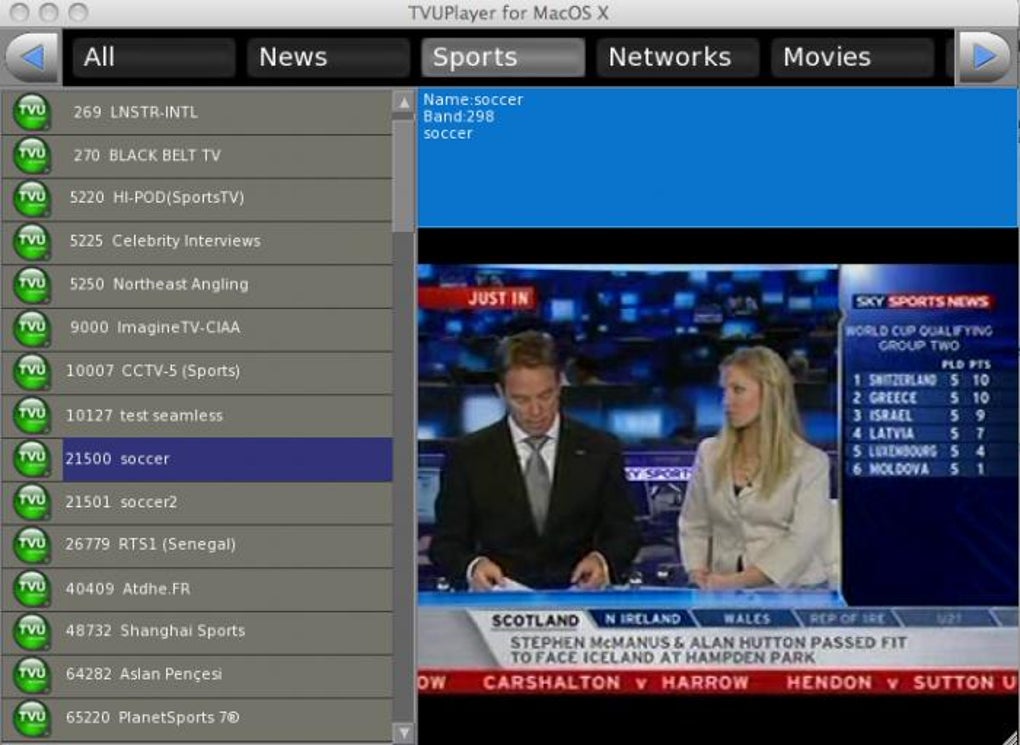Click the TVU icon for CCTV-5 (Sports)
The height and width of the screenshot is (745, 1020).
click(x=32, y=372)
